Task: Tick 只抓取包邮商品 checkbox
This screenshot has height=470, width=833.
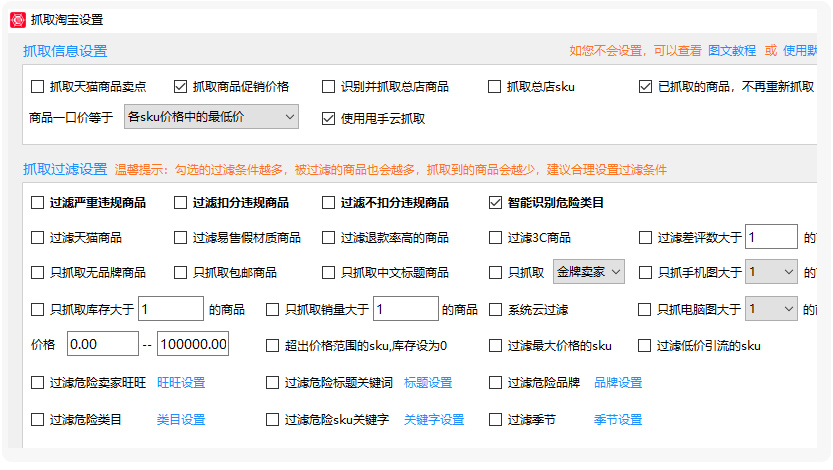Action: [x=181, y=272]
